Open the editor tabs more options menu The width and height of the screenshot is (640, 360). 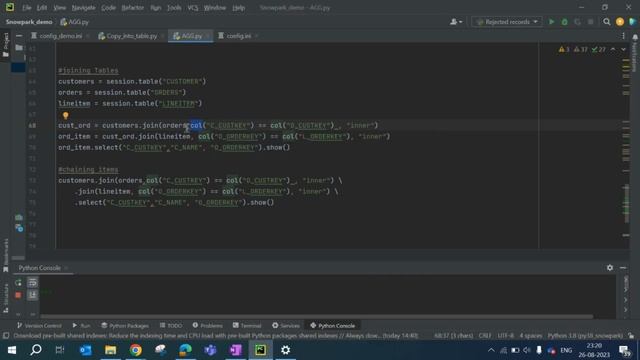click(x=623, y=36)
